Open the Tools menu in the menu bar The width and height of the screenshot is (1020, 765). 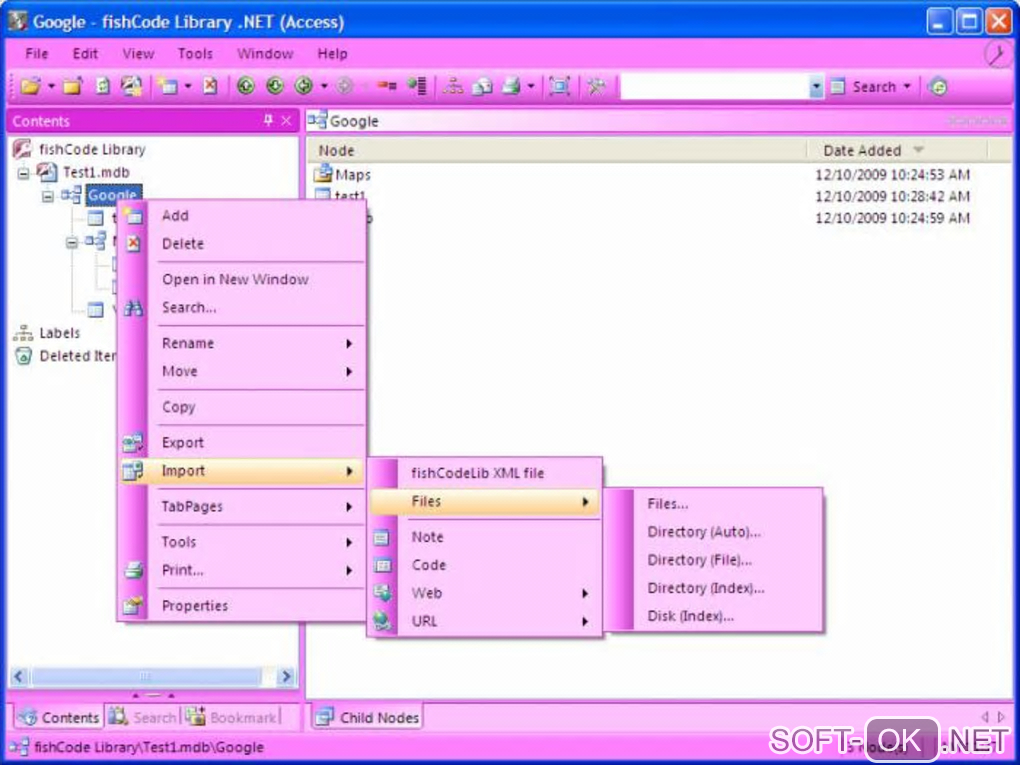[195, 54]
